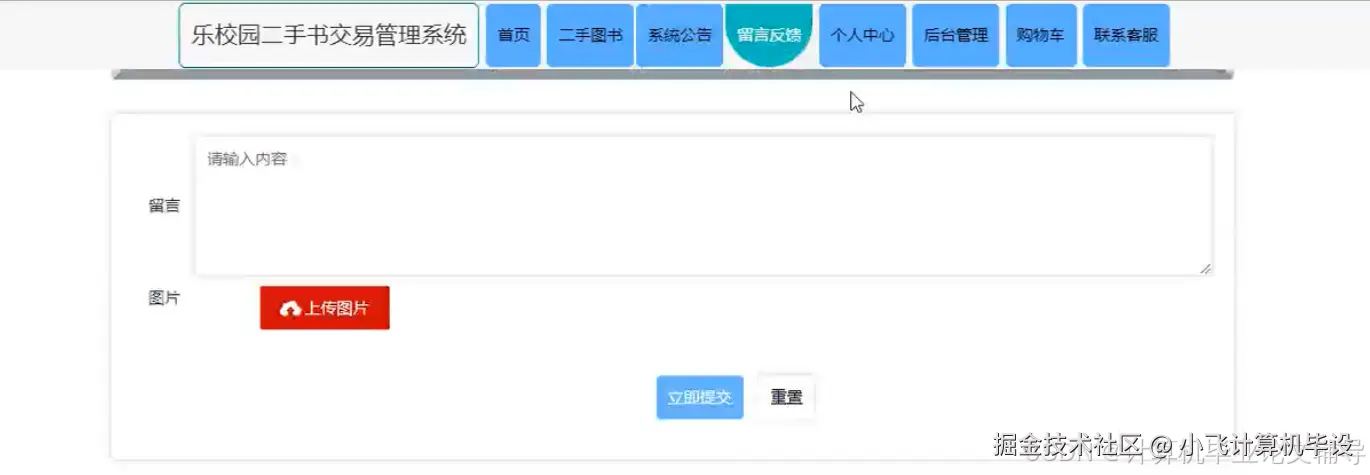Click the 上传图片 button text
The height and width of the screenshot is (475, 1370).
336,309
